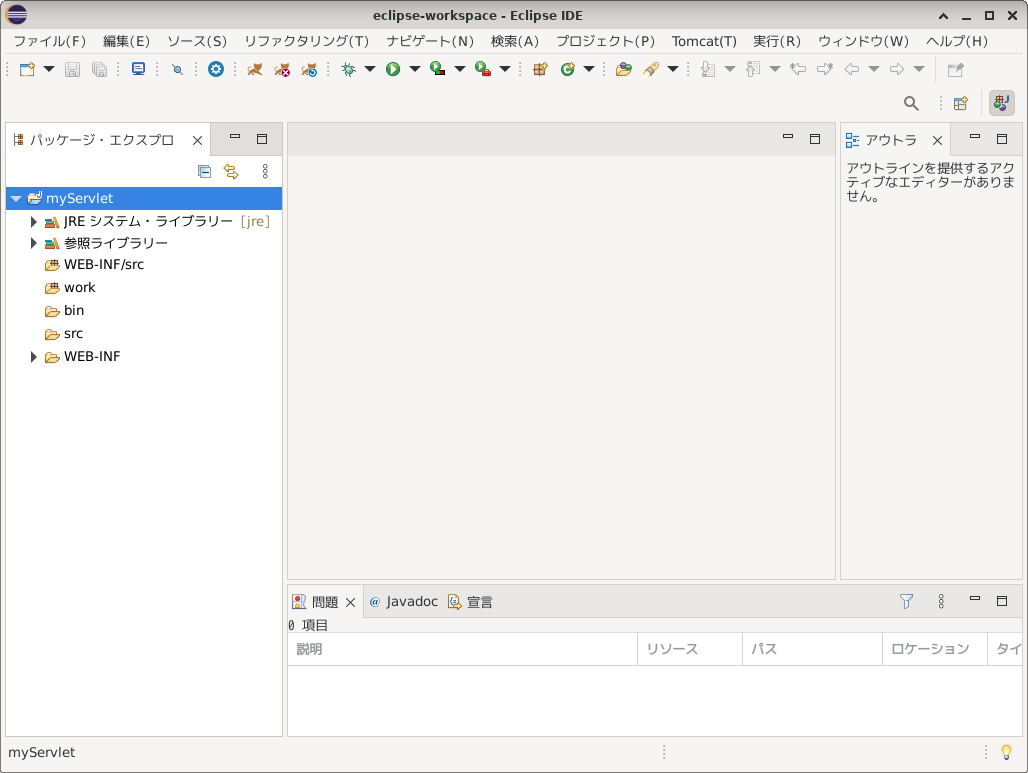Select the WEB-INF/src source folder

click(94, 265)
